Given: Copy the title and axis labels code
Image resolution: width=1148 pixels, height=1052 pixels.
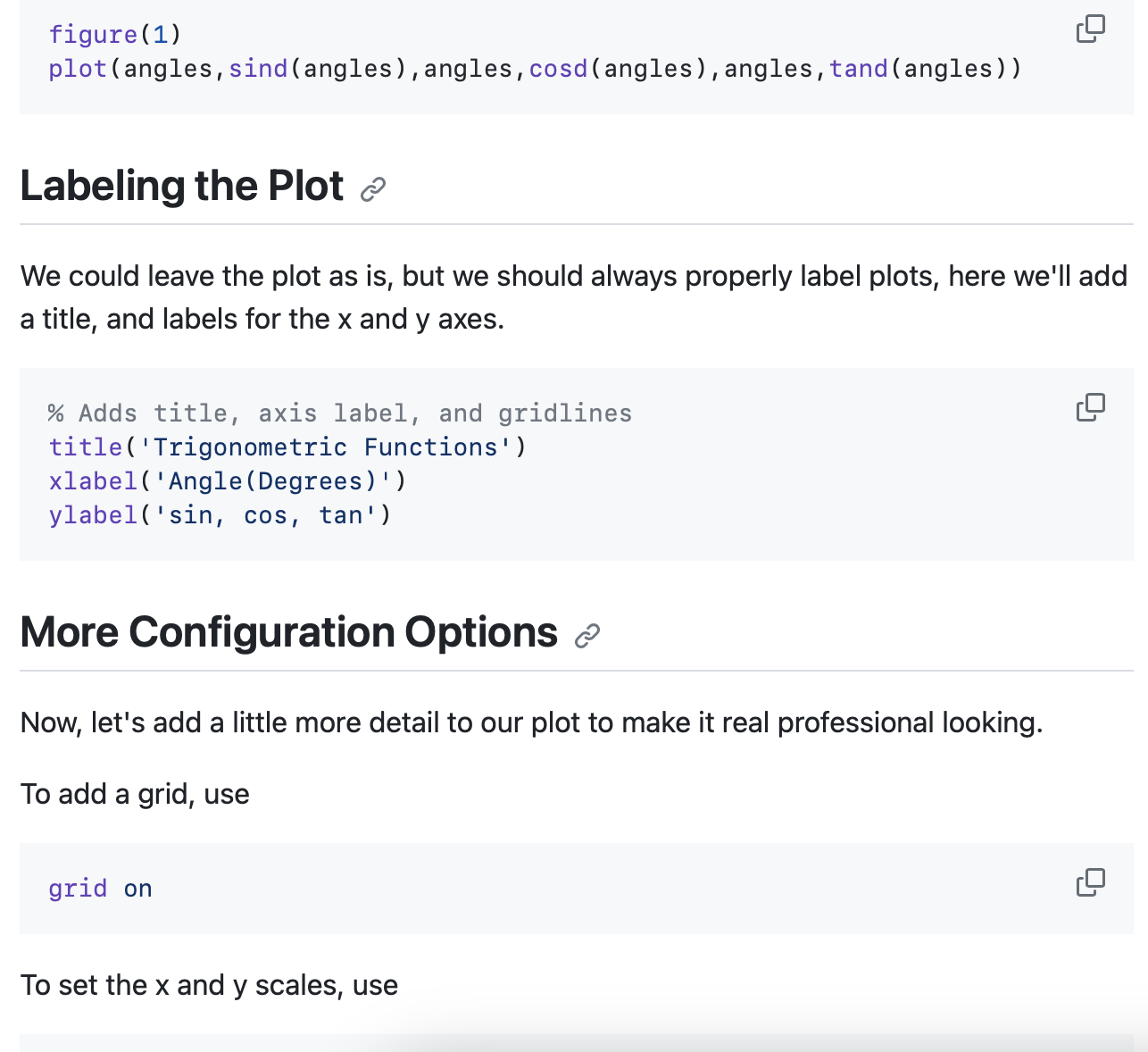Looking at the screenshot, I should tap(1090, 407).
